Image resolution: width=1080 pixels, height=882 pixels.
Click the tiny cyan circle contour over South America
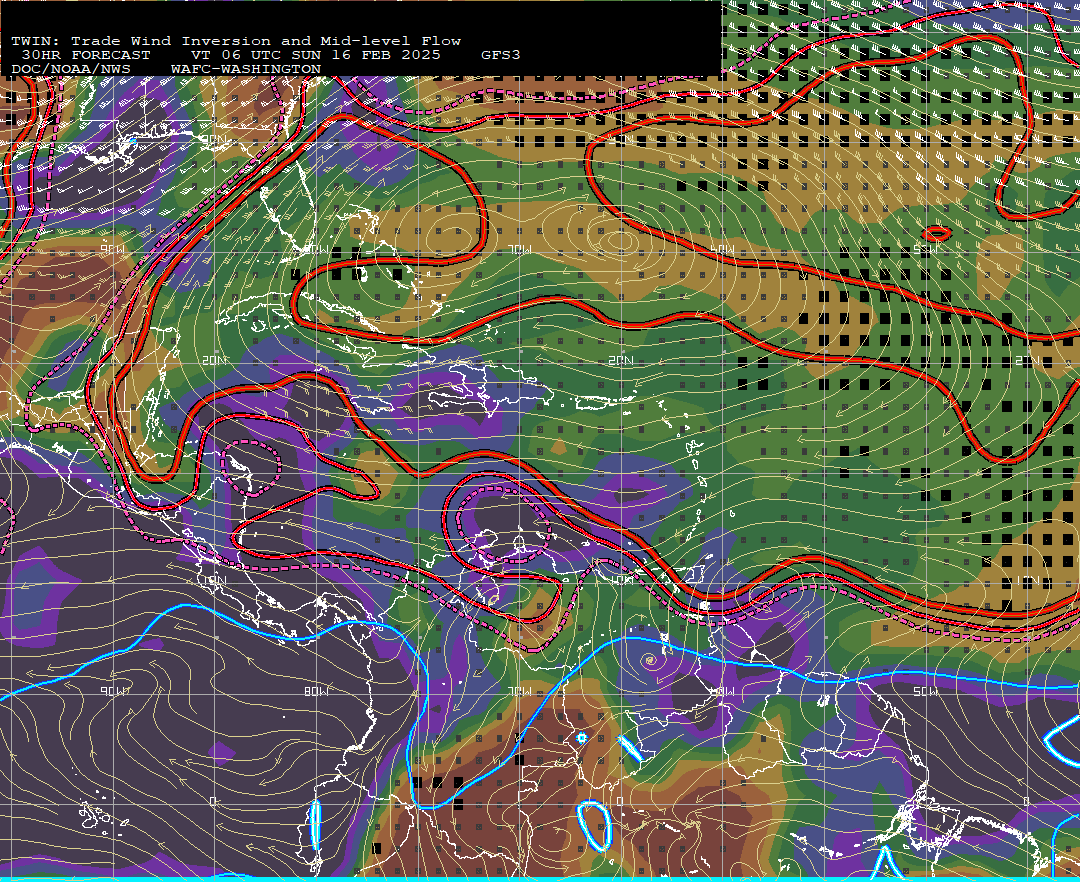click(x=581, y=738)
